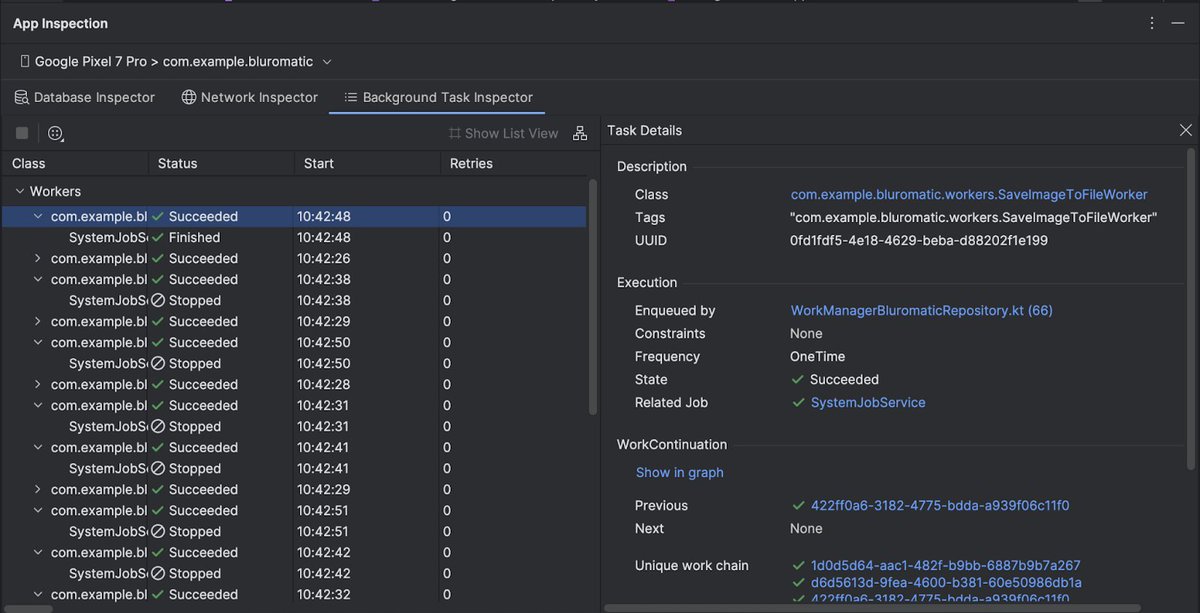Click the Show in graph link
The width and height of the screenshot is (1200, 613).
click(x=680, y=472)
